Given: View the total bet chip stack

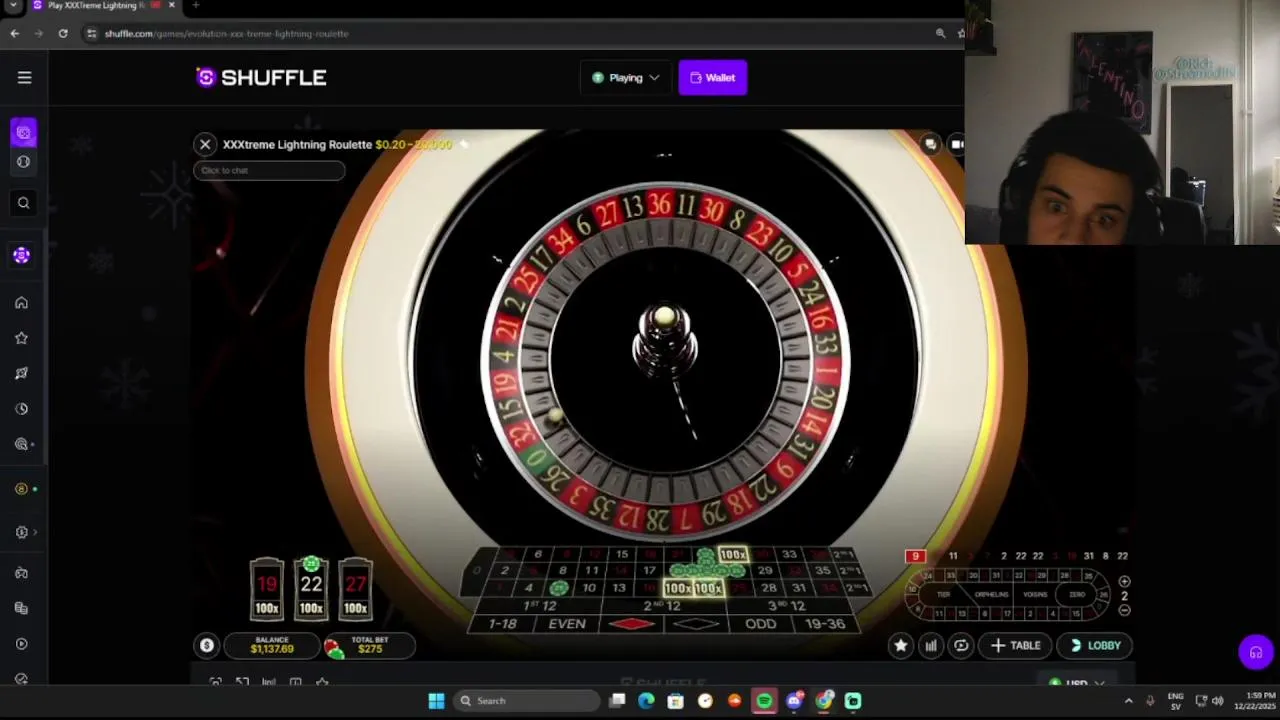Looking at the screenshot, I should click(x=334, y=648).
